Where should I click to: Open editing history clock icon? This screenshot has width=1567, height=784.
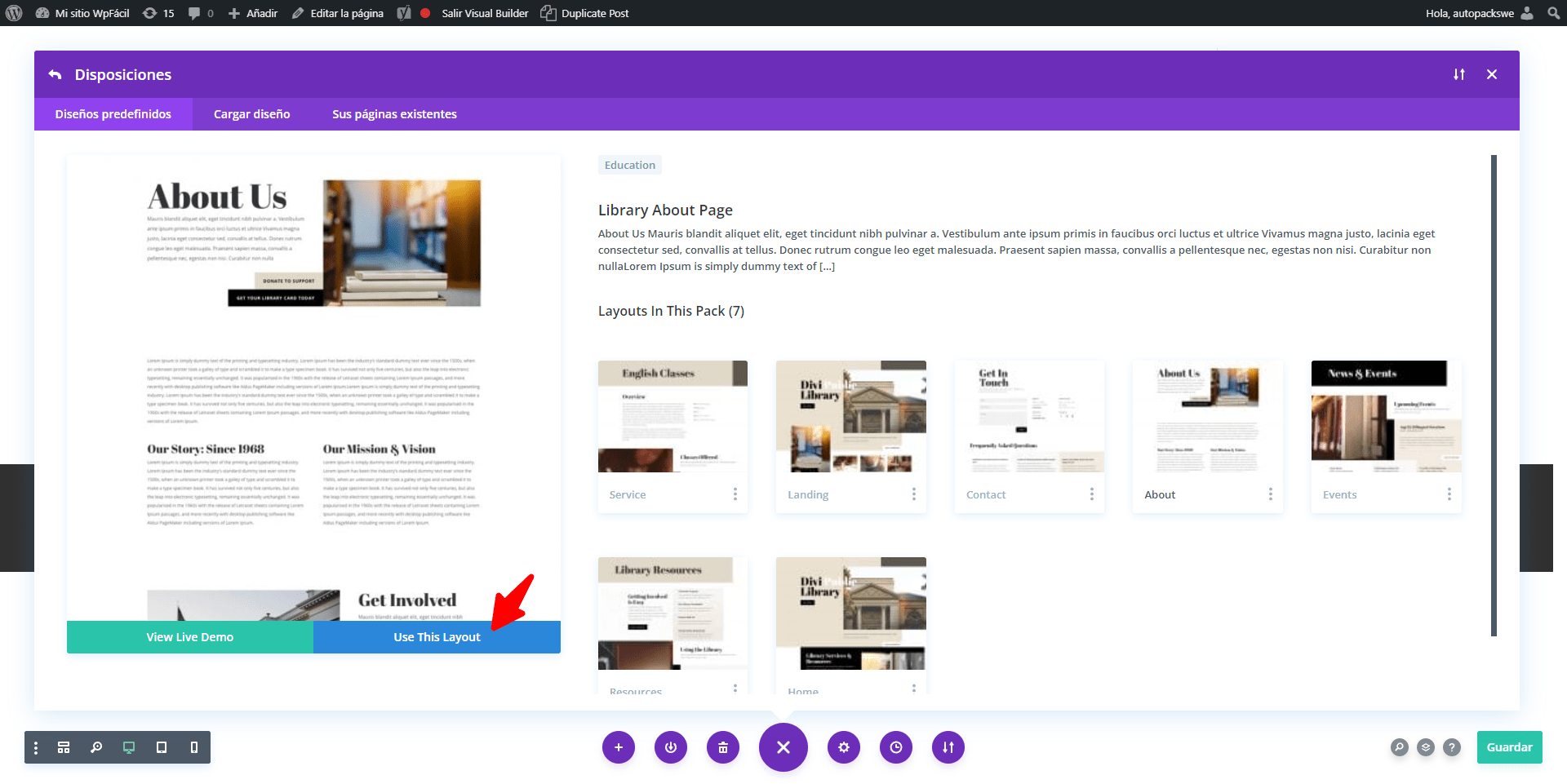[896, 747]
